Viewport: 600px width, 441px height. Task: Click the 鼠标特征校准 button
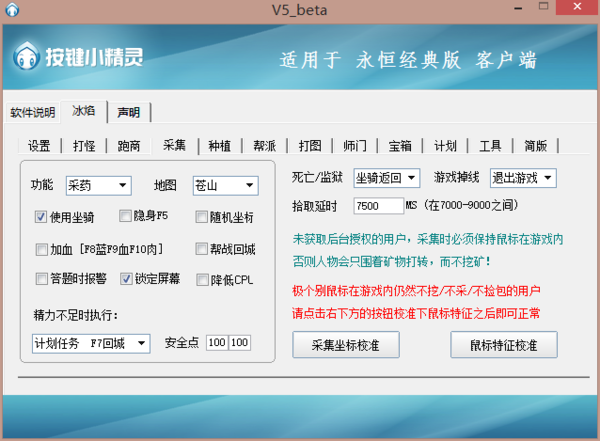pyautogui.click(x=504, y=345)
